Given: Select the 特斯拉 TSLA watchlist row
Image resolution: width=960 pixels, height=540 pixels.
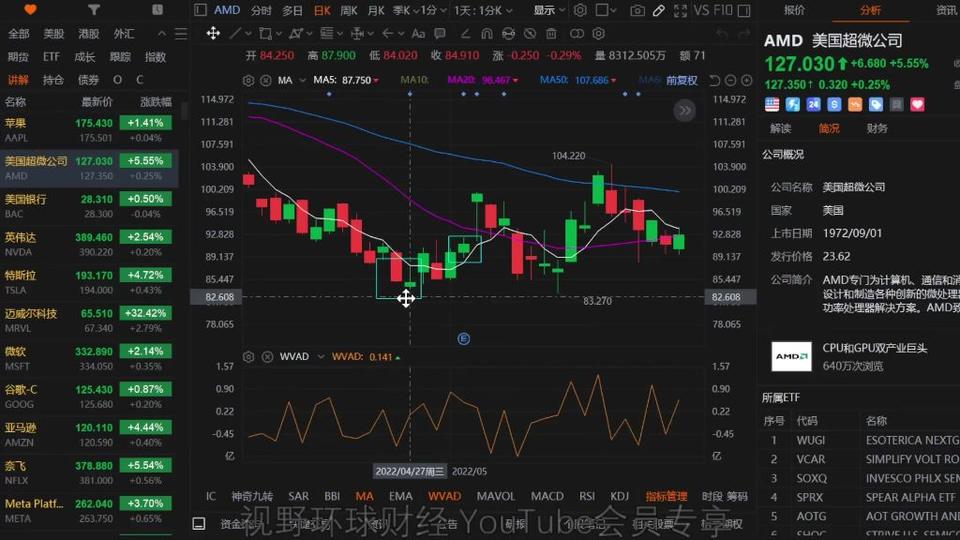Looking at the screenshot, I should coord(89,282).
